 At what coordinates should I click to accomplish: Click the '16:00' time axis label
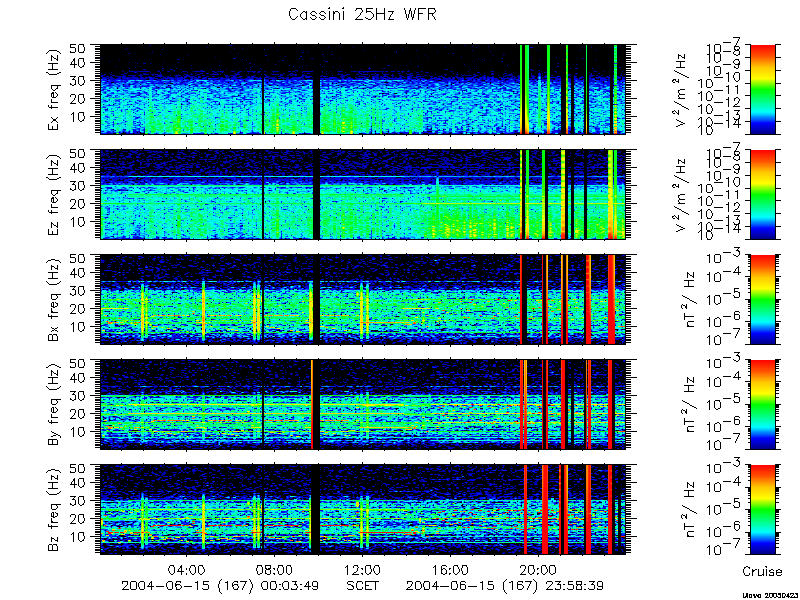451,569
